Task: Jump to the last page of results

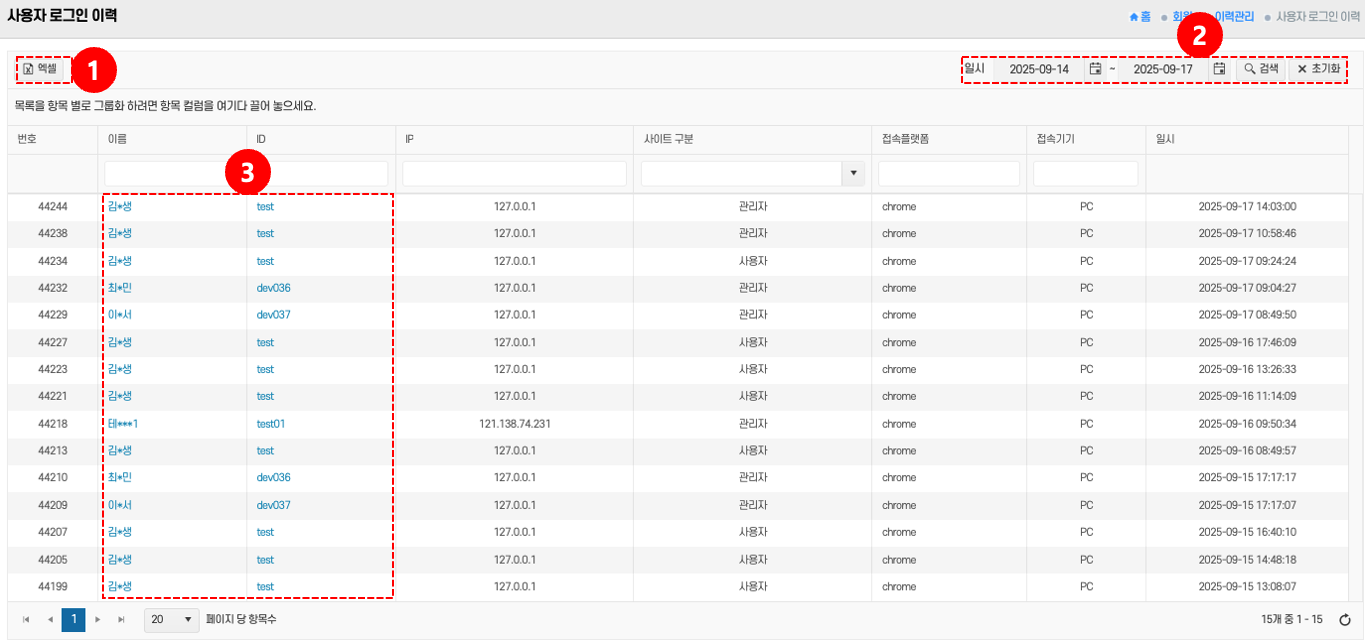Action: click(x=122, y=620)
